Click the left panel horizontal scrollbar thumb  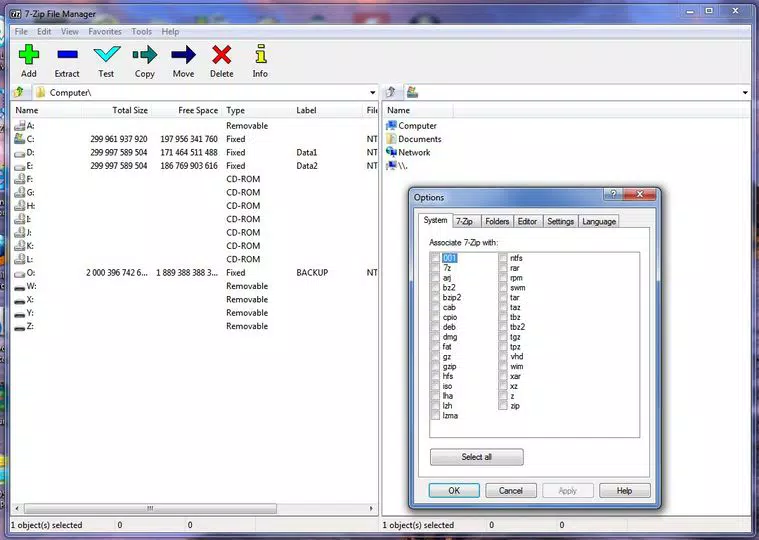point(150,509)
